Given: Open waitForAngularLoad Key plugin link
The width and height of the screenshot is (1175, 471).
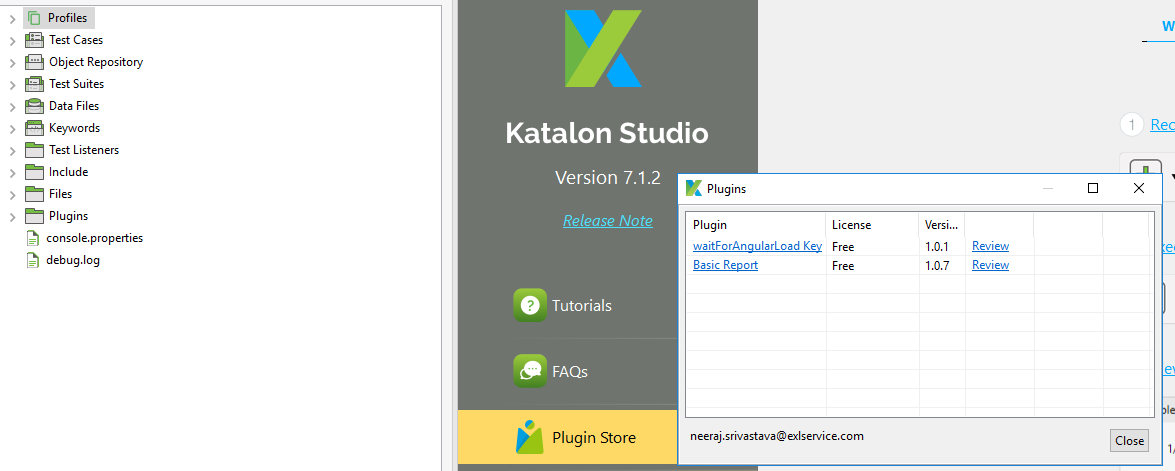Looking at the screenshot, I should pyautogui.click(x=757, y=246).
